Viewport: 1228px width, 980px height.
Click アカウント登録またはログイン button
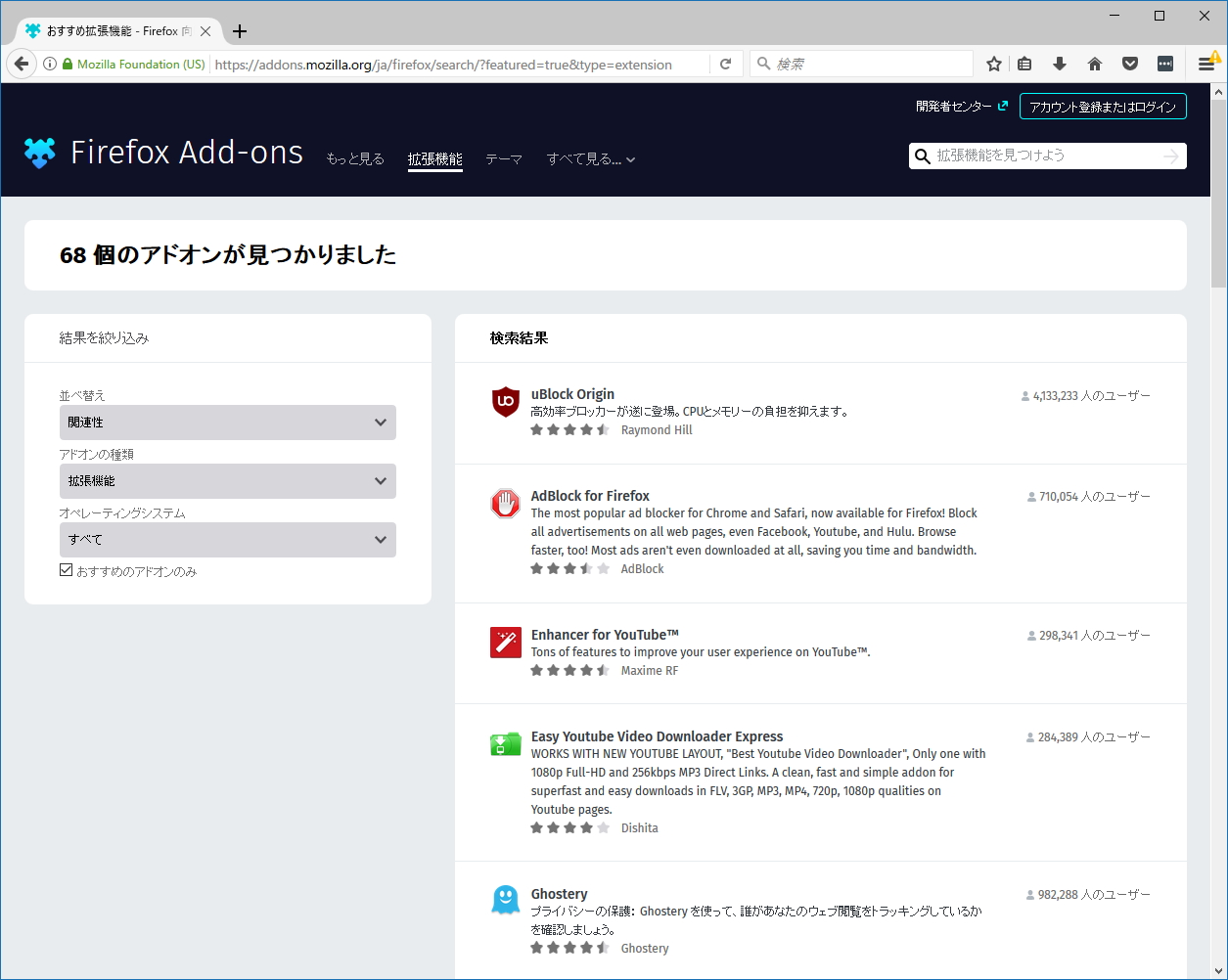[1103, 107]
